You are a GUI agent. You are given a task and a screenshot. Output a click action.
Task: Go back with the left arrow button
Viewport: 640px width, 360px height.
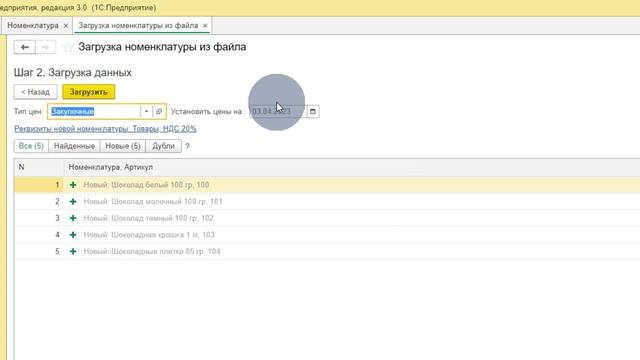(x=24, y=47)
